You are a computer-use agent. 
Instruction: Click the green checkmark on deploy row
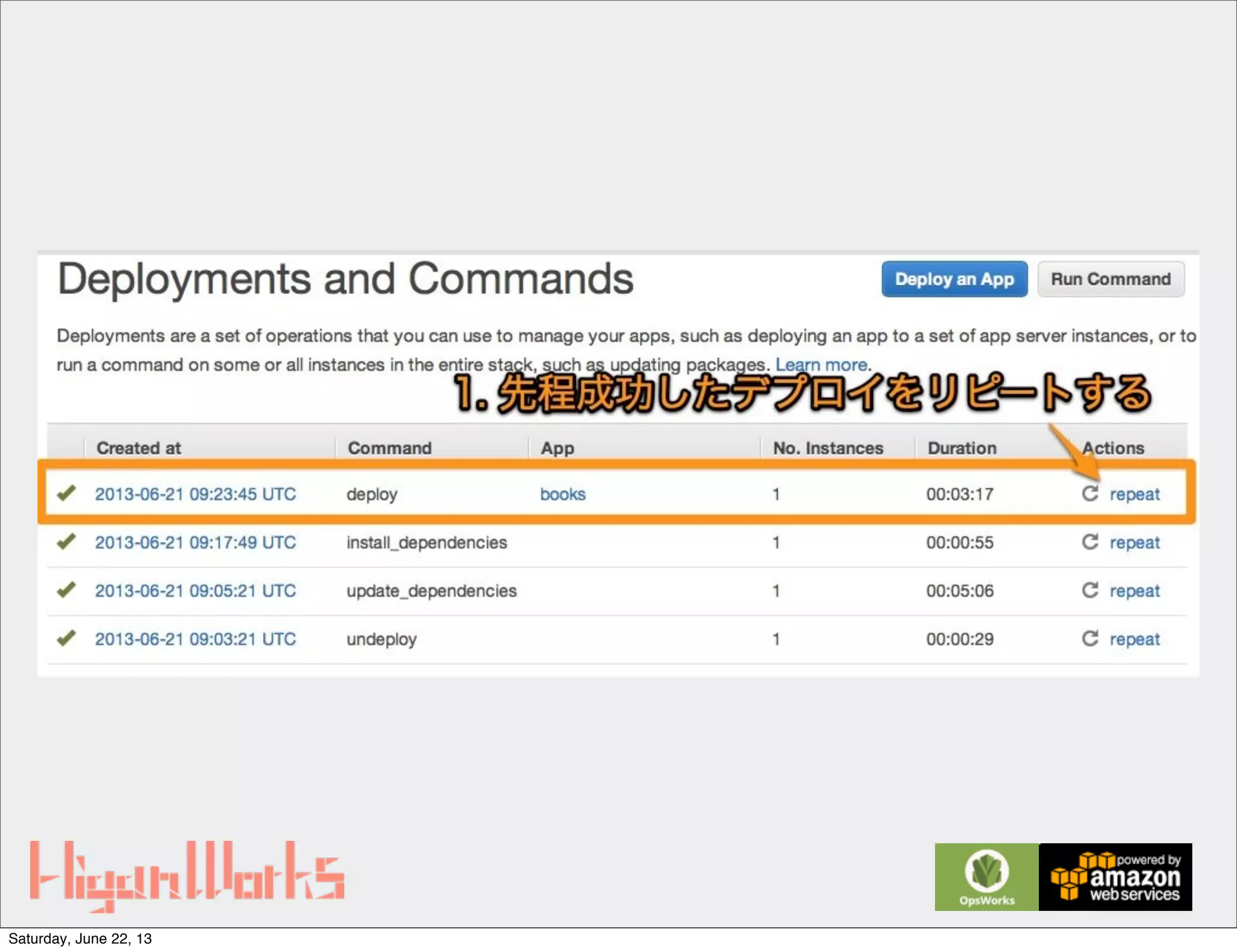point(66,493)
